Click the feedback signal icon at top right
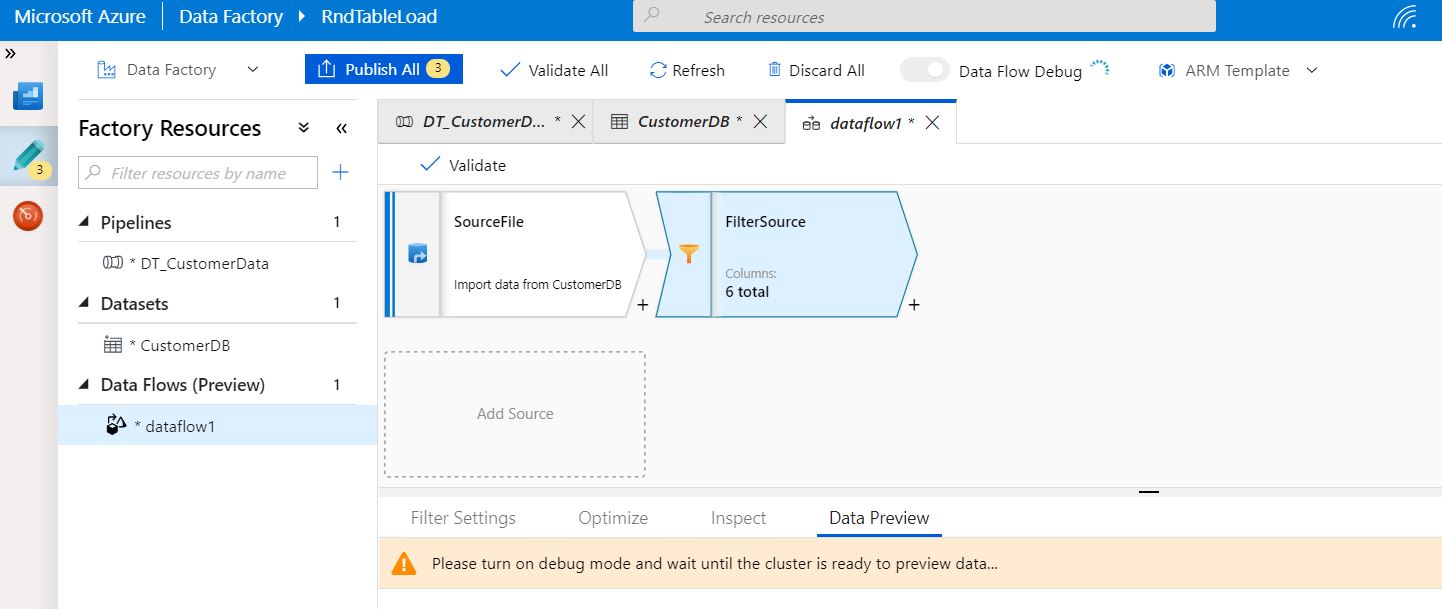The height and width of the screenshot is (609, 1442). pos(1405,17)
